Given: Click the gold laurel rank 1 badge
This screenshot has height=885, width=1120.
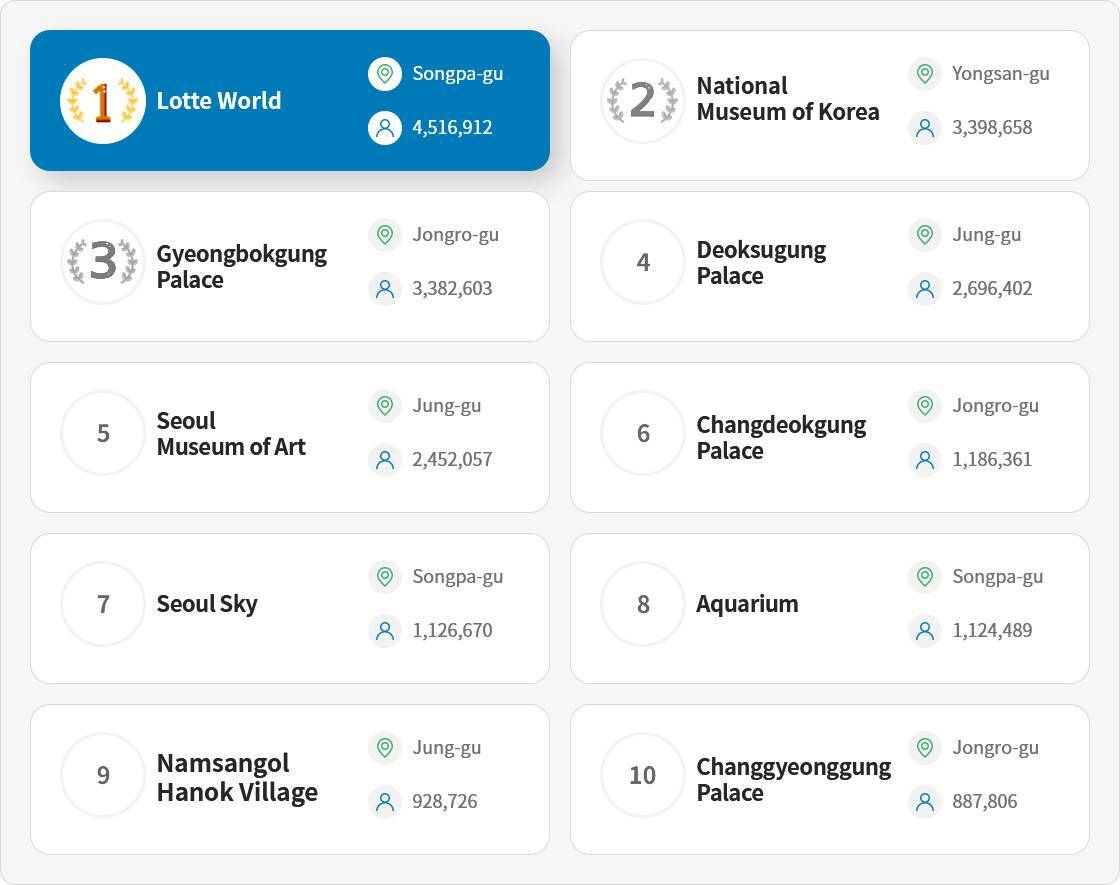Looking at the screenshot, I should 102,101.
